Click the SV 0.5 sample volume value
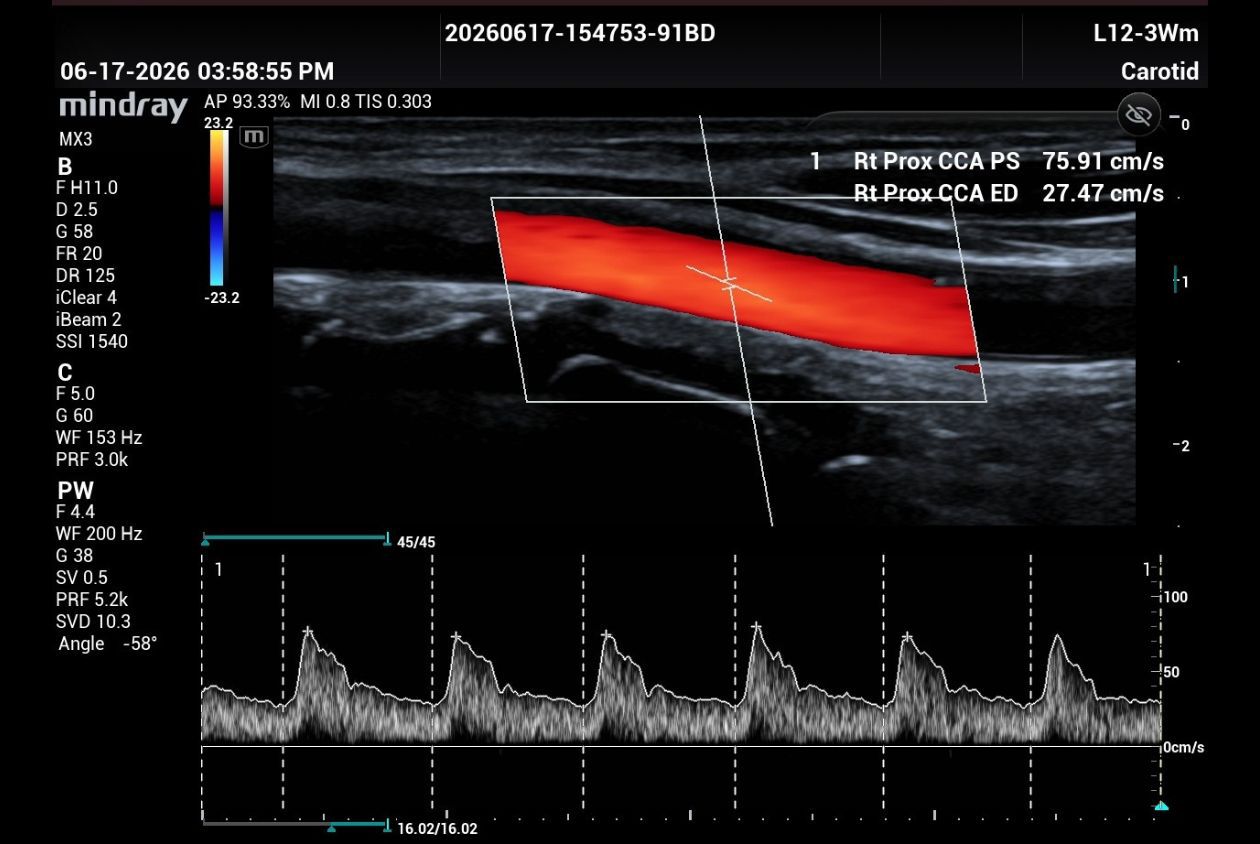The width and height of the screenshot is (1260, 844). (x=82, y=578)
